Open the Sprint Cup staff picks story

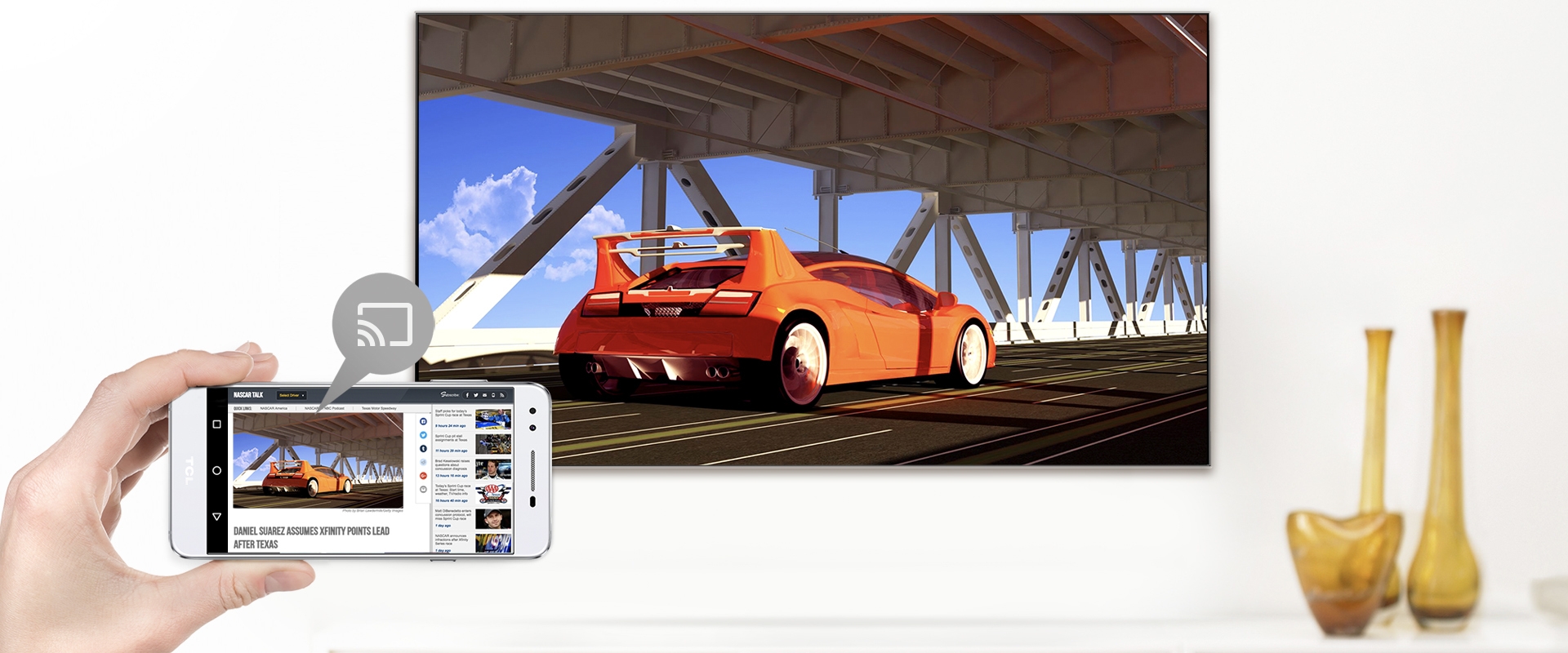[x=453, y=413]
